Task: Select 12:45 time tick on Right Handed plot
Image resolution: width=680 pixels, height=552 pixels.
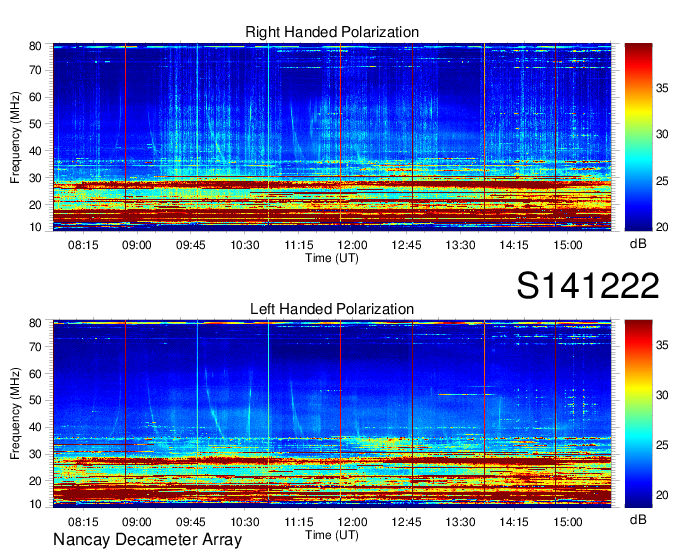Action: click(406, 245)
